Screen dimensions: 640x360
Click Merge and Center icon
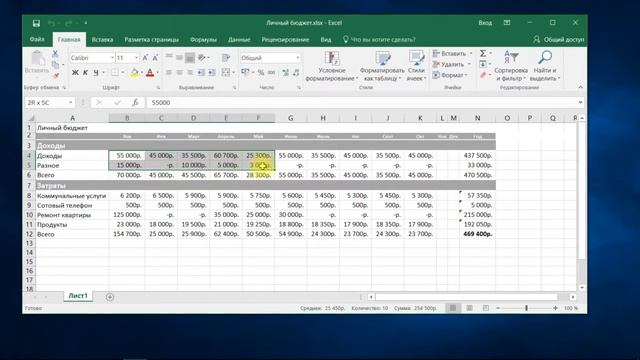point(226,73)
